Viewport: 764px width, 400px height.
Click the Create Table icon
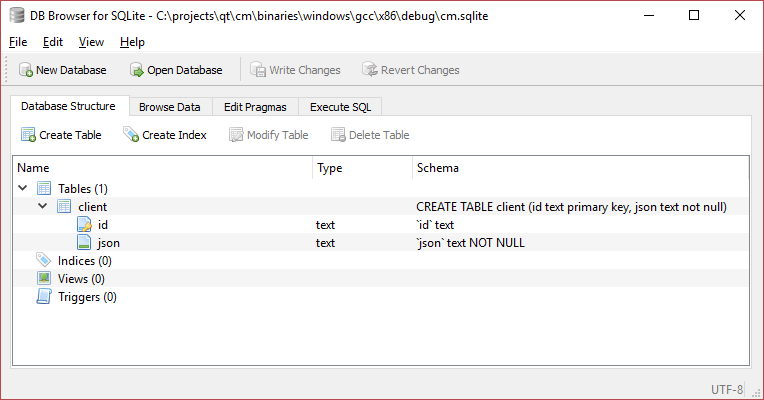point(28,135)
